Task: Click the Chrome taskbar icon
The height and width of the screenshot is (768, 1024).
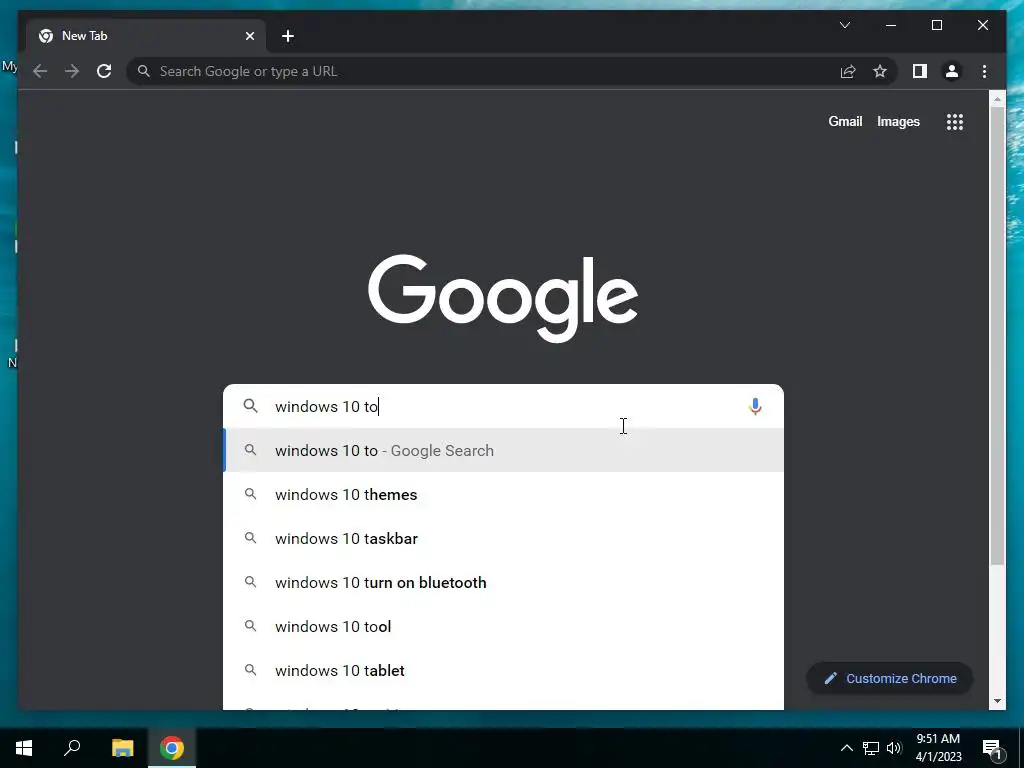Action: (x=172, y=748)
